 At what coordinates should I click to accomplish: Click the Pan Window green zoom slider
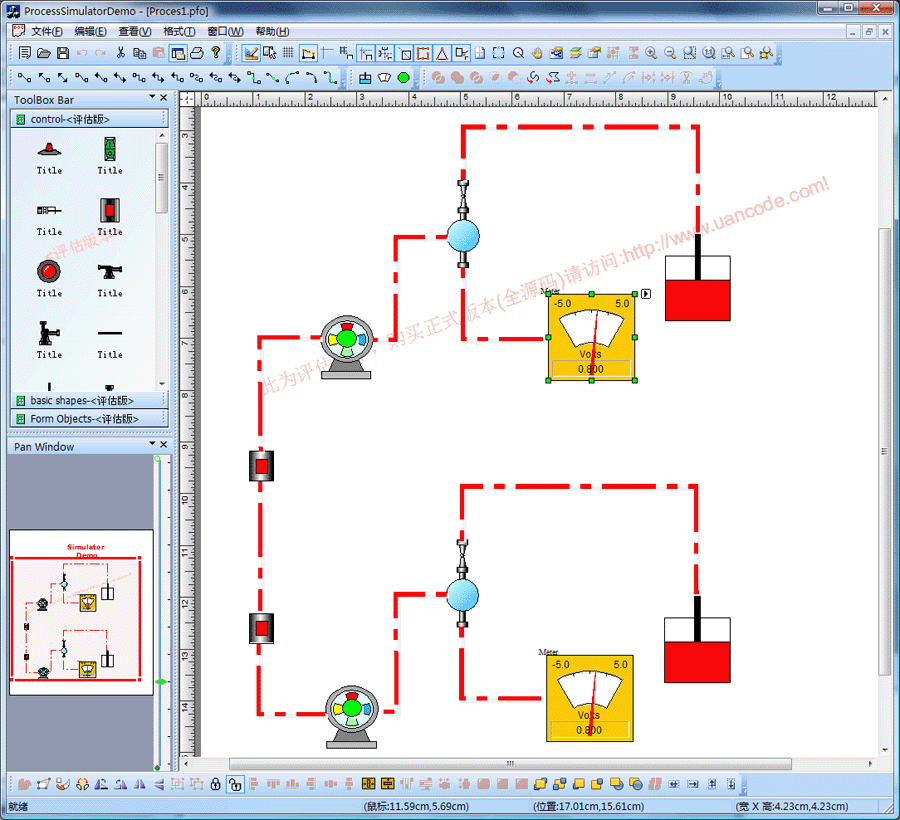tap(158, 682)
